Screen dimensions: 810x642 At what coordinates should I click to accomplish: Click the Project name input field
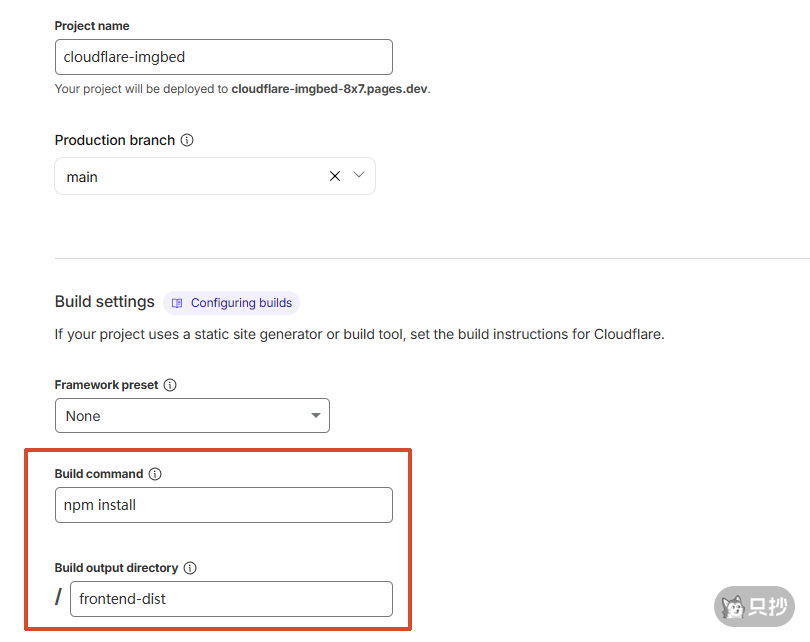(x=224, y=57)
